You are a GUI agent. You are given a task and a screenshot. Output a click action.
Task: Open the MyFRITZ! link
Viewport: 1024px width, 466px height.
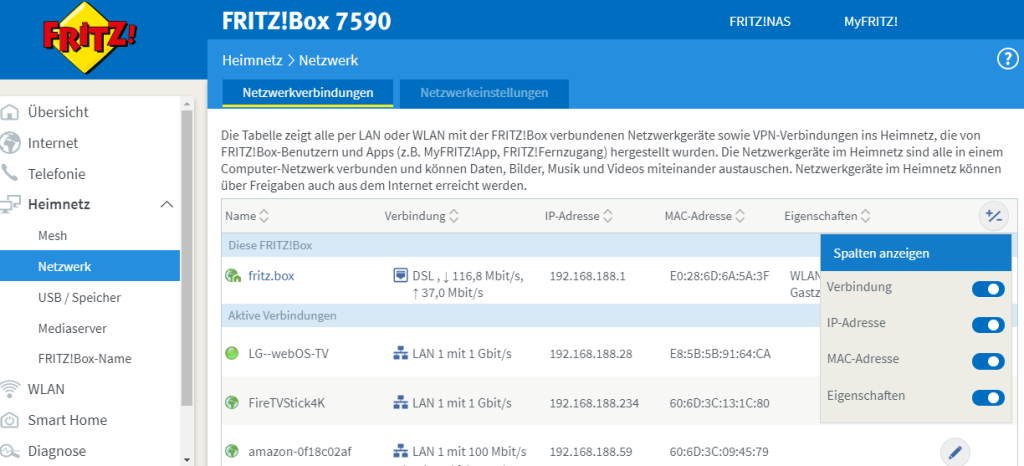pos(871,22)
